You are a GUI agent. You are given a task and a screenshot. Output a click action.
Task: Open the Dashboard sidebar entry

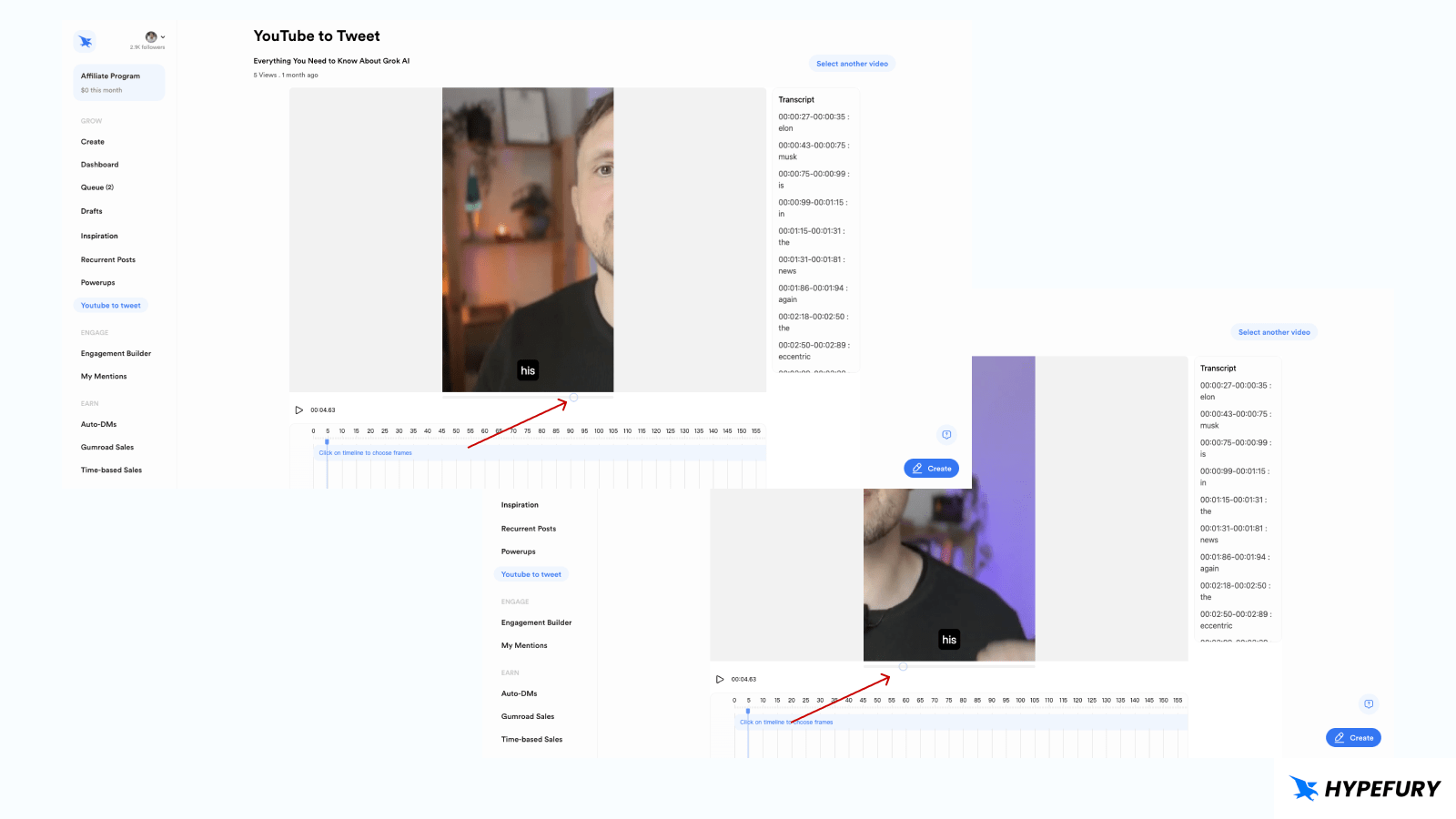point(100,164)
